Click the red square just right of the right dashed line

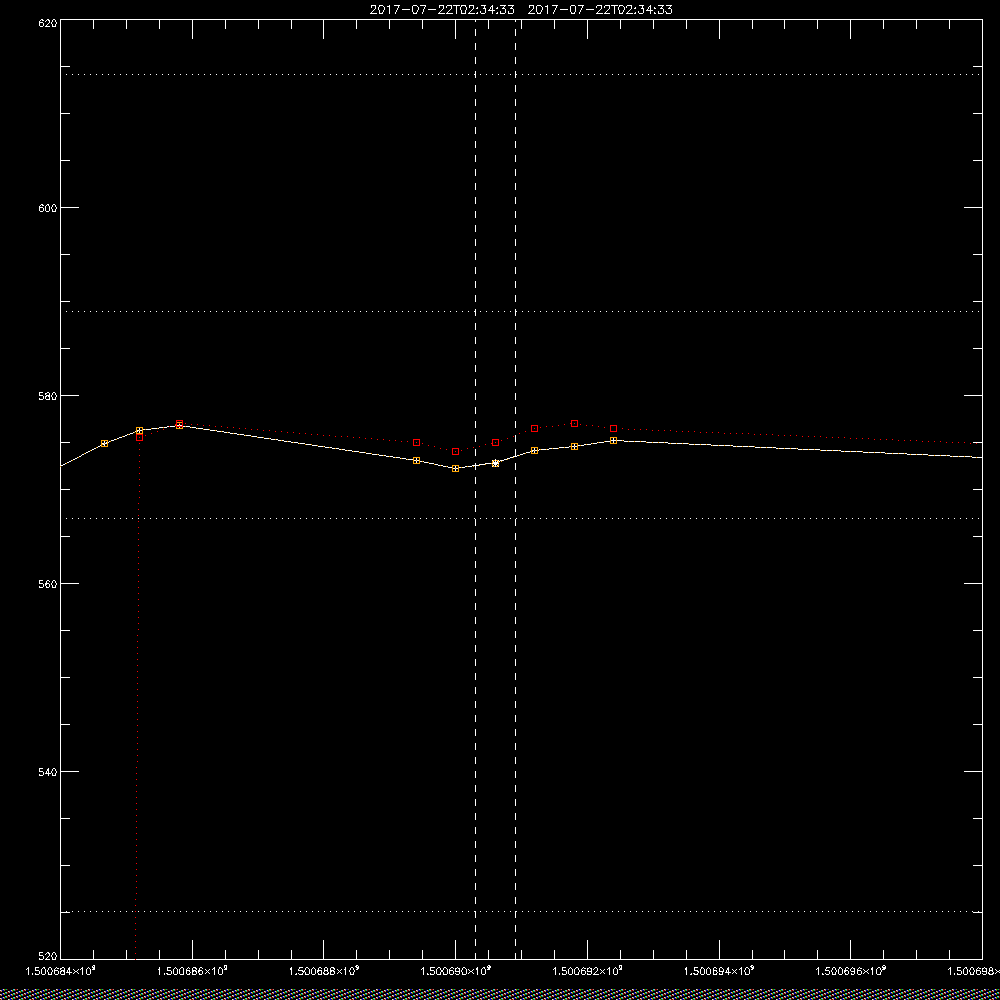point(534,429)
